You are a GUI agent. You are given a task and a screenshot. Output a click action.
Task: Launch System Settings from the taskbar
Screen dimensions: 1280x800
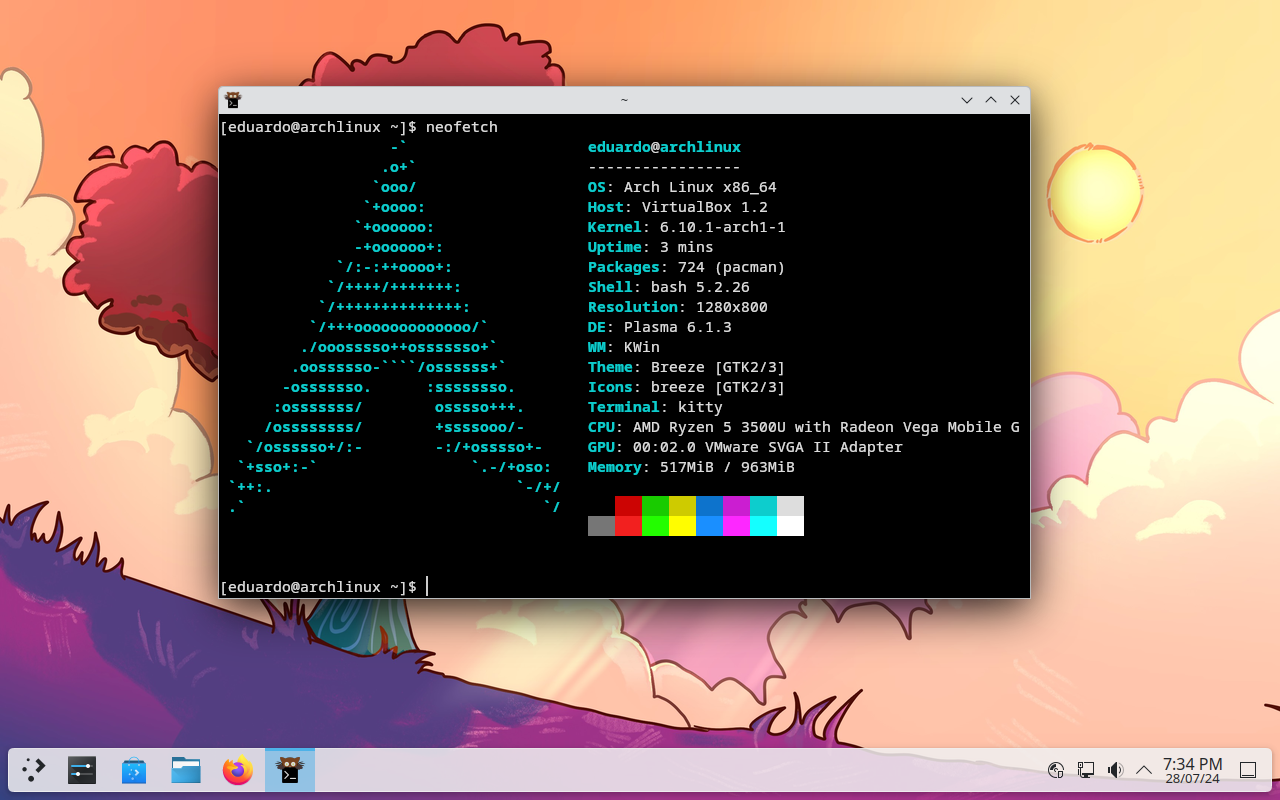82,770
